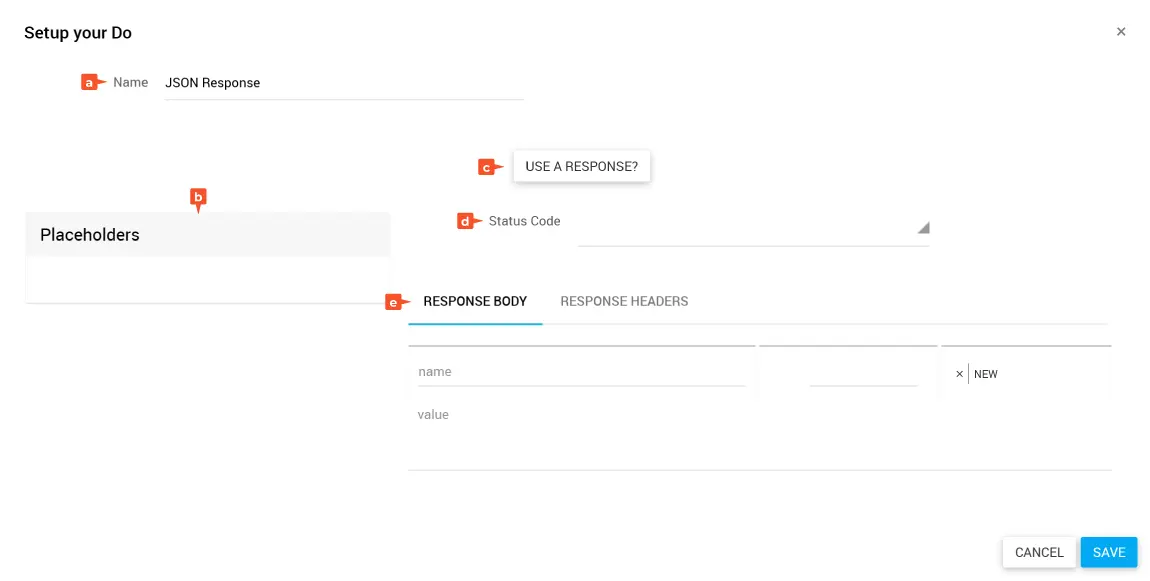This screenshot has height=581, width=1150.
Task: Remove the row using the × icon
Action: tap(959, 374)
